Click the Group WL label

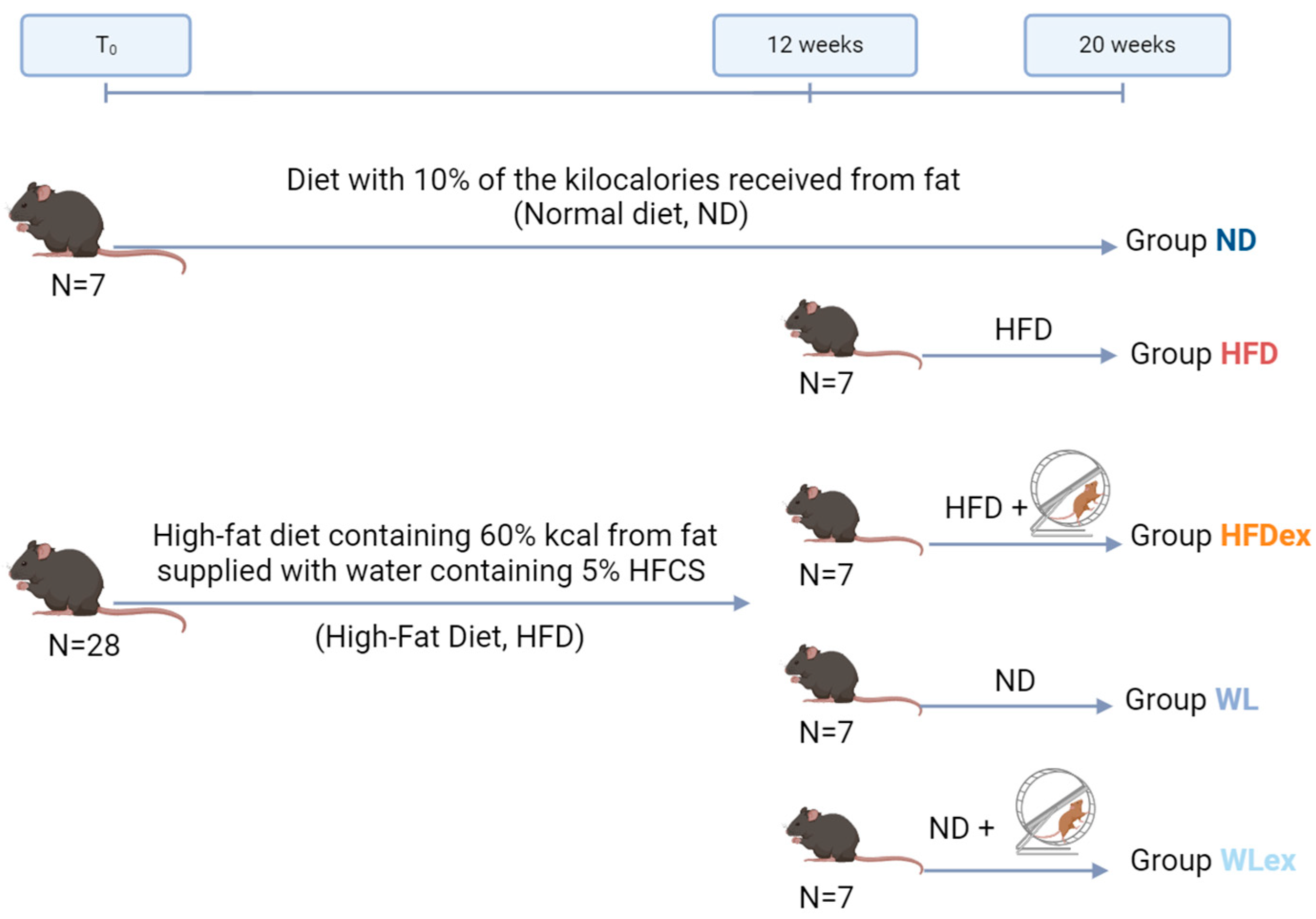click(x=1191, y=699)
